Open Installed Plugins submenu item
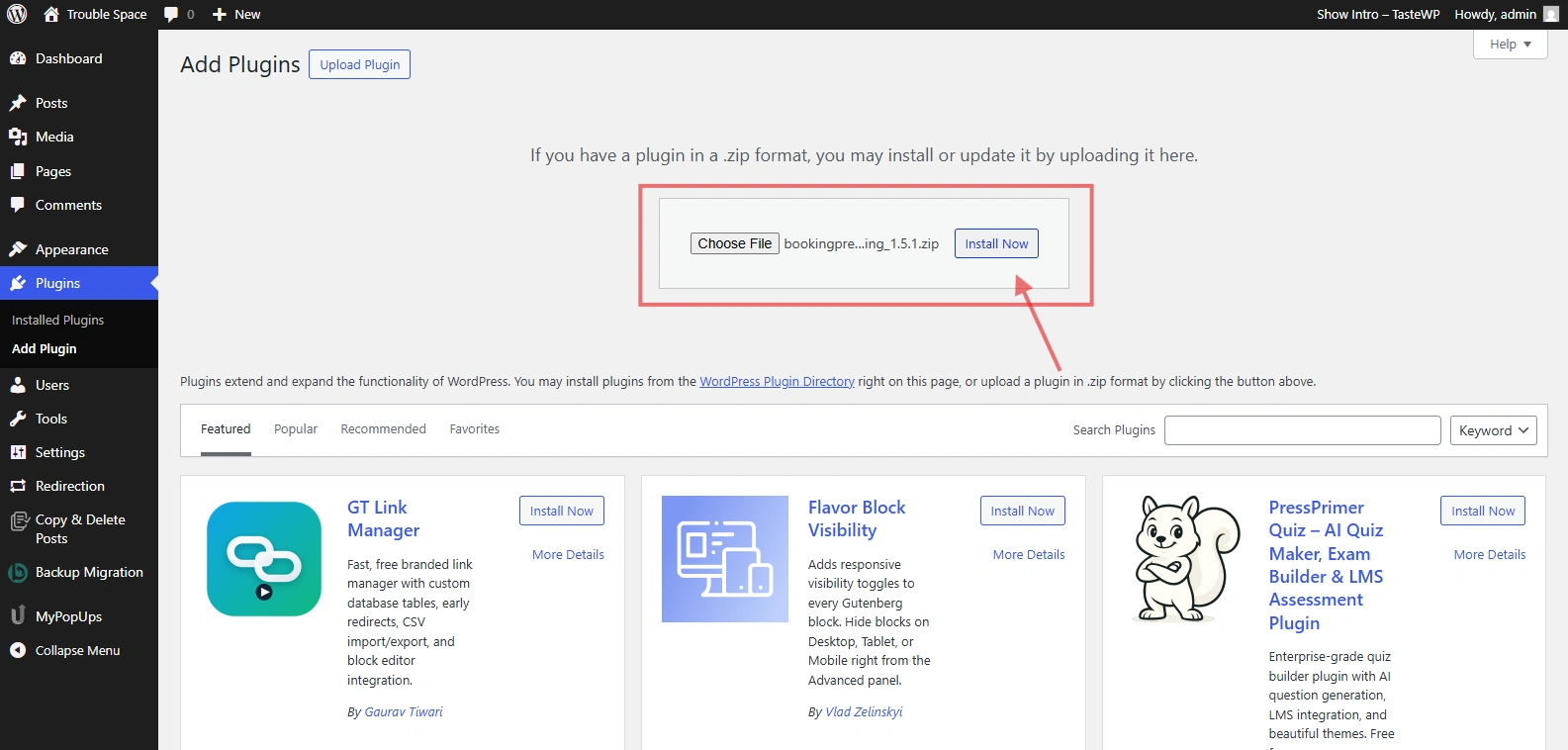The image size is (1568, 750). [x=57, y=320]
